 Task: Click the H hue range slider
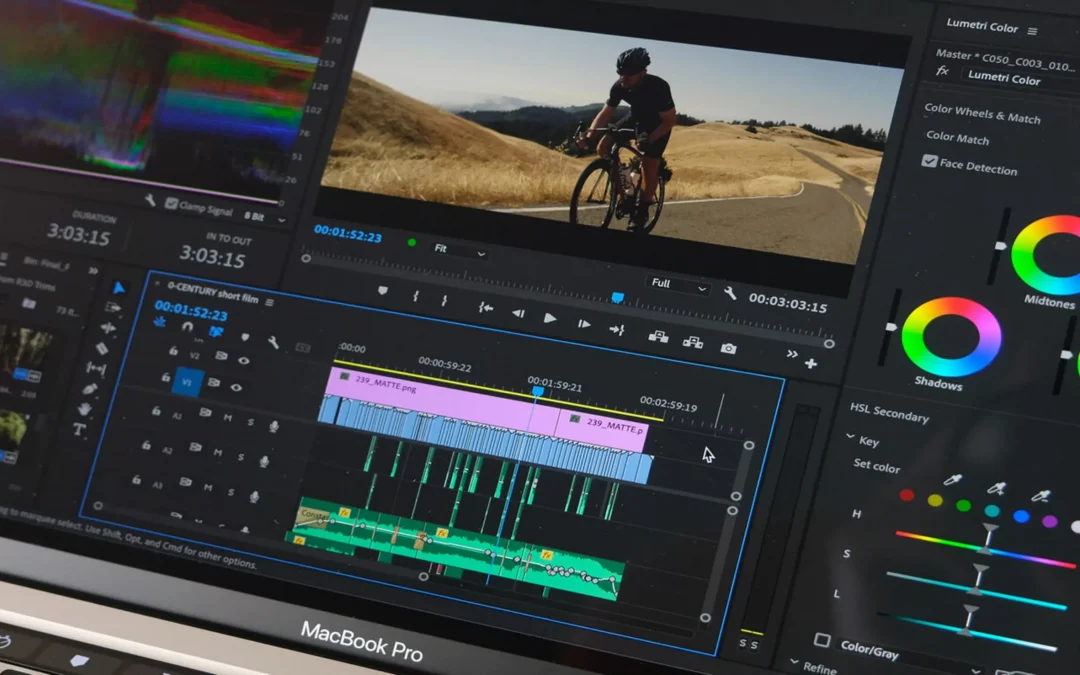point(985,548)
